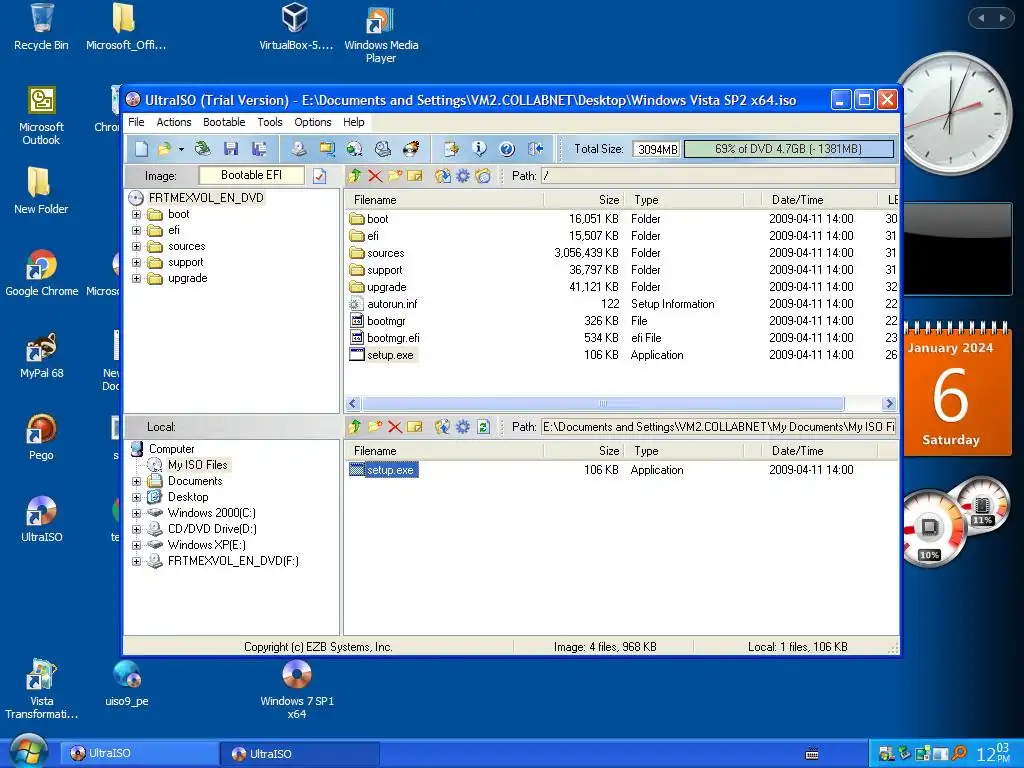The height and width of the screenshot is (768, 1024).
Task: Click the Make CD/DVD Image drive icon
Action: [298, 149]
